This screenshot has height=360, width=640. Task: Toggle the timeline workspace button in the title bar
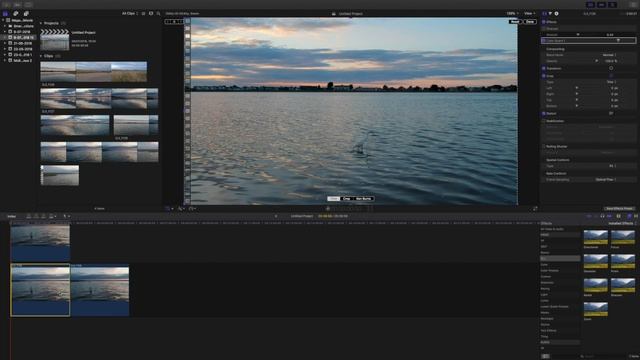click(601, 4)
